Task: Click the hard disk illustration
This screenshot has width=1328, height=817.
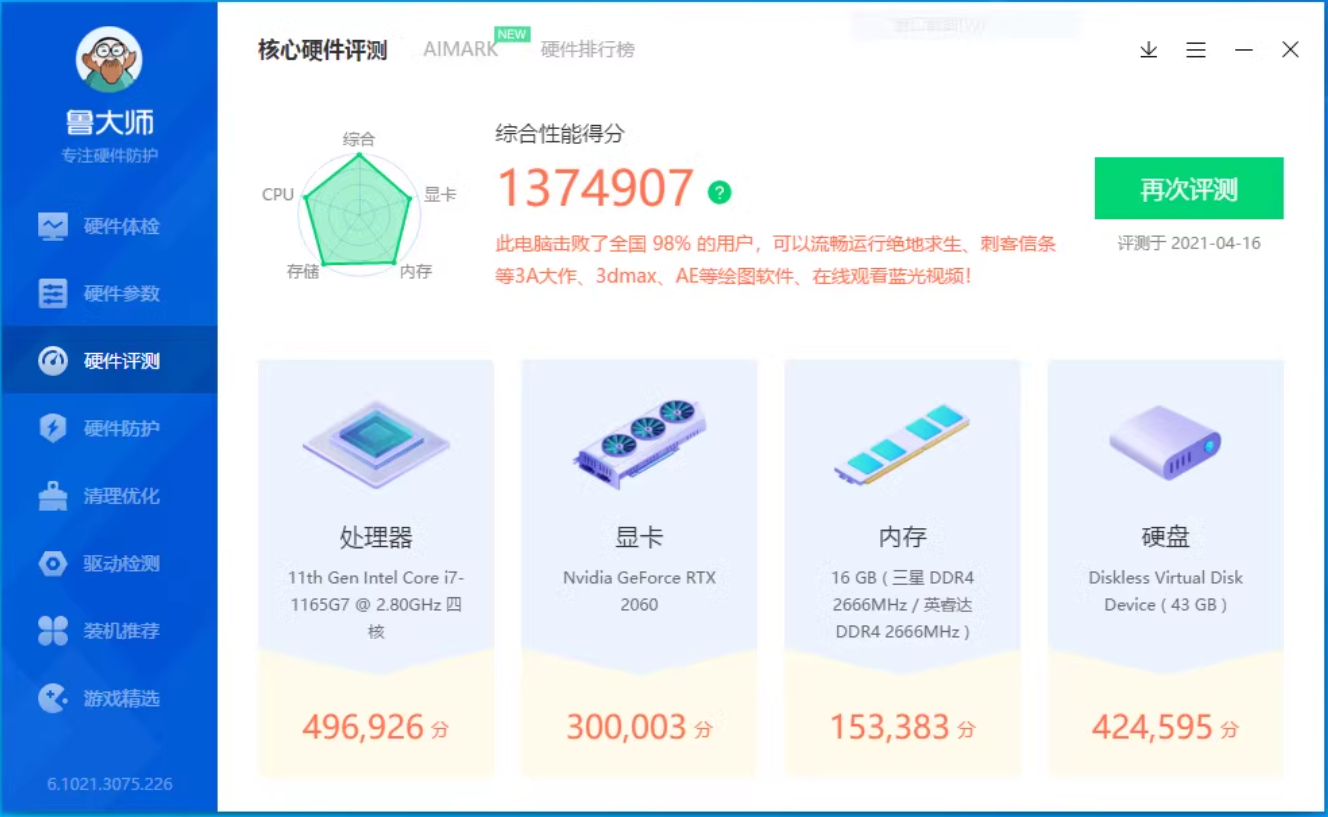Action: (1165, 443)
